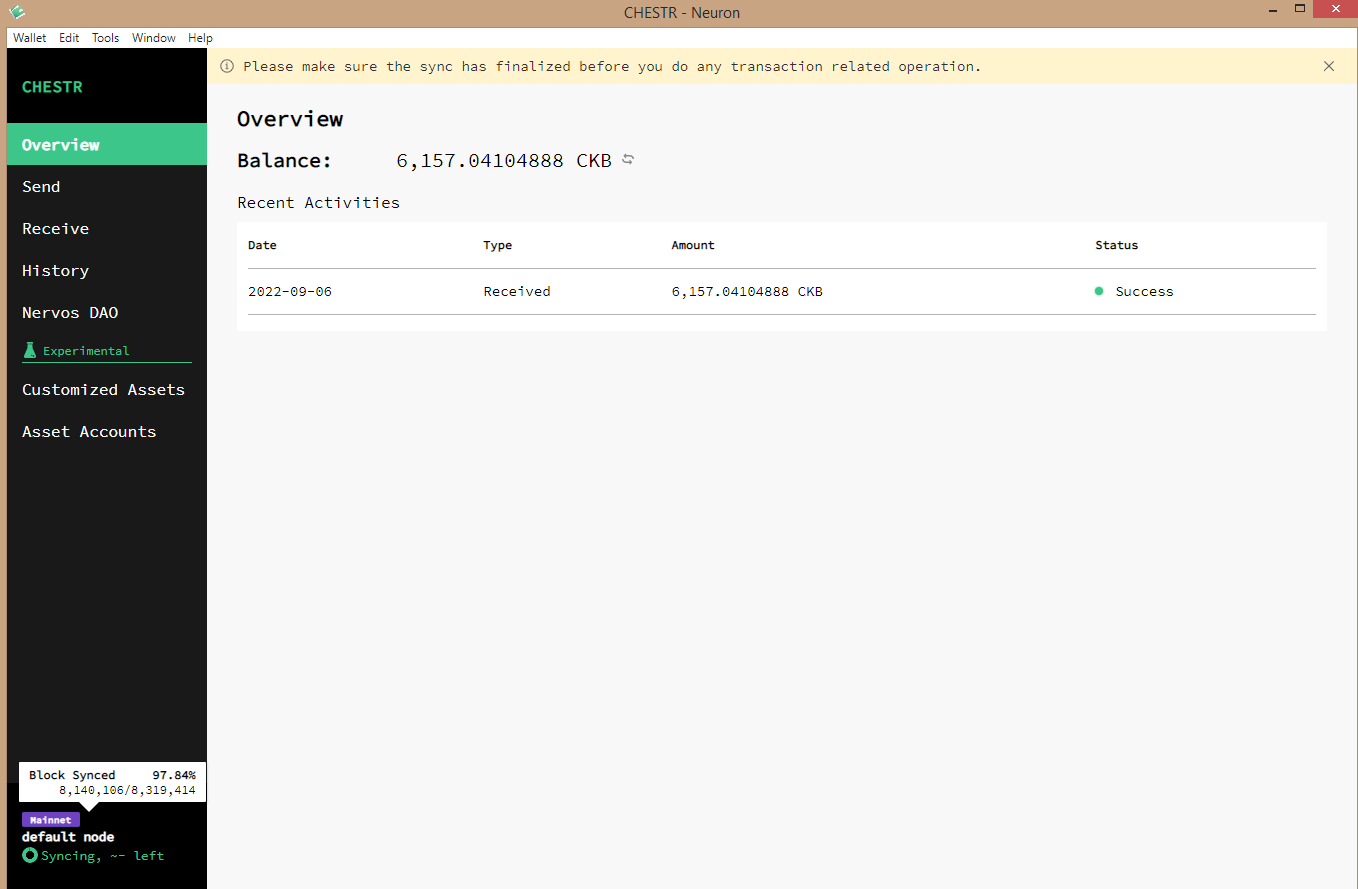
Task: Click the Block Synced progress tooltip
Action: [112, 782]
